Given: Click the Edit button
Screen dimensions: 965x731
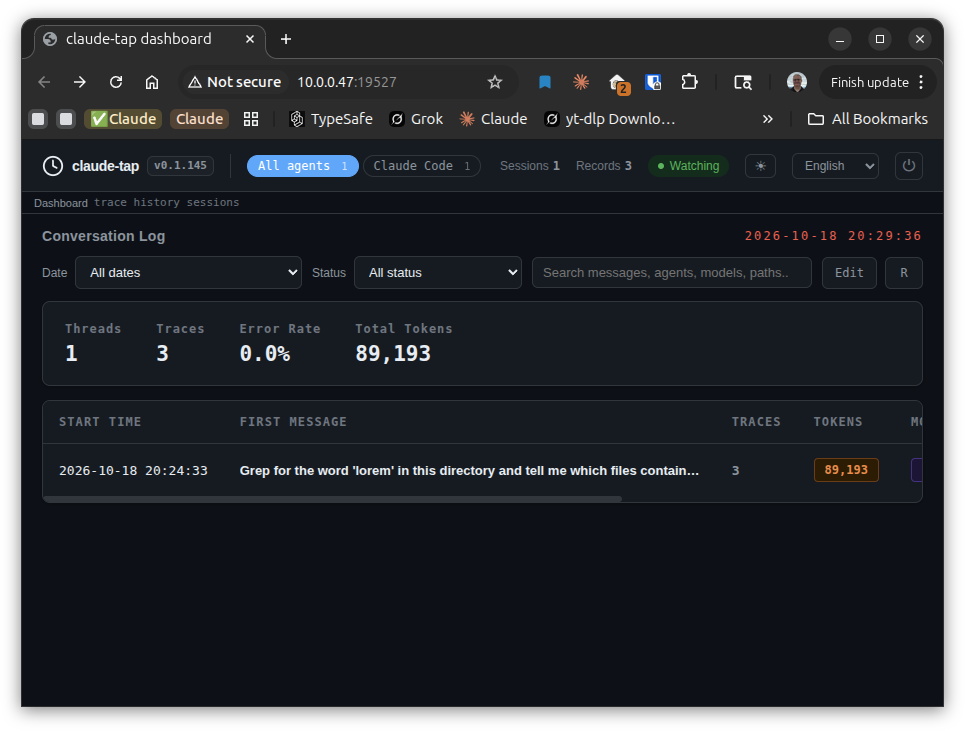Looking at the screenshot, I should point(849,273).
